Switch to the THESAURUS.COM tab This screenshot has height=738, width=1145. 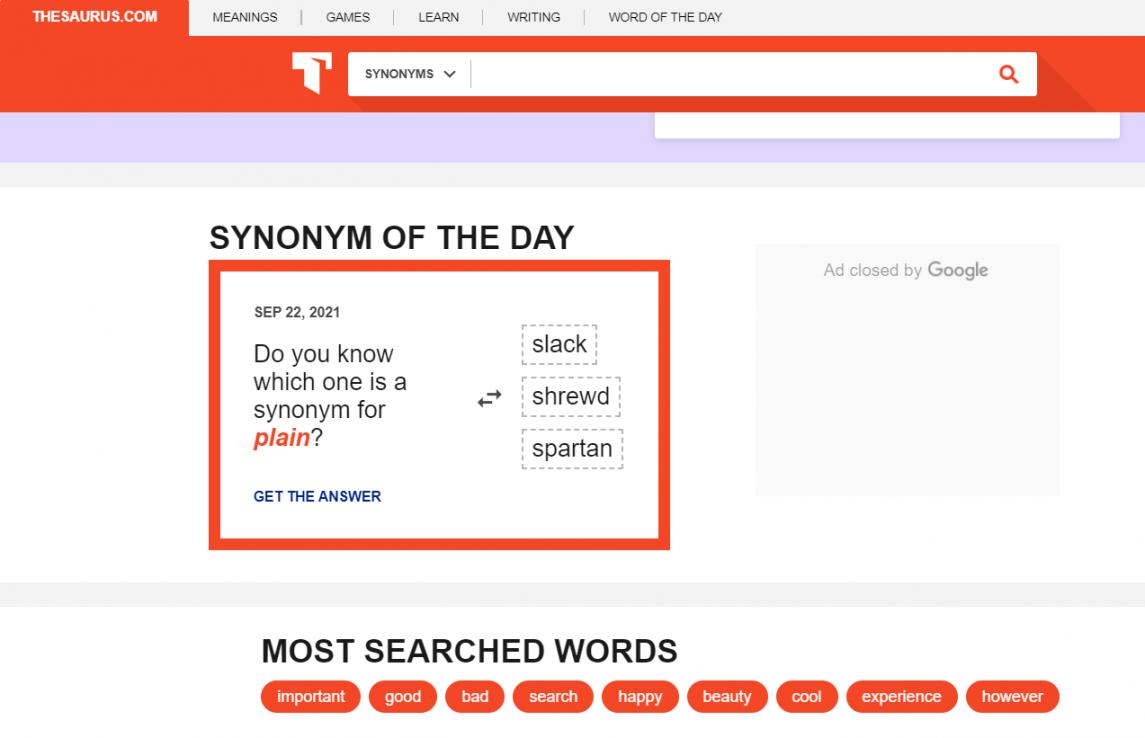coord(95,16)
